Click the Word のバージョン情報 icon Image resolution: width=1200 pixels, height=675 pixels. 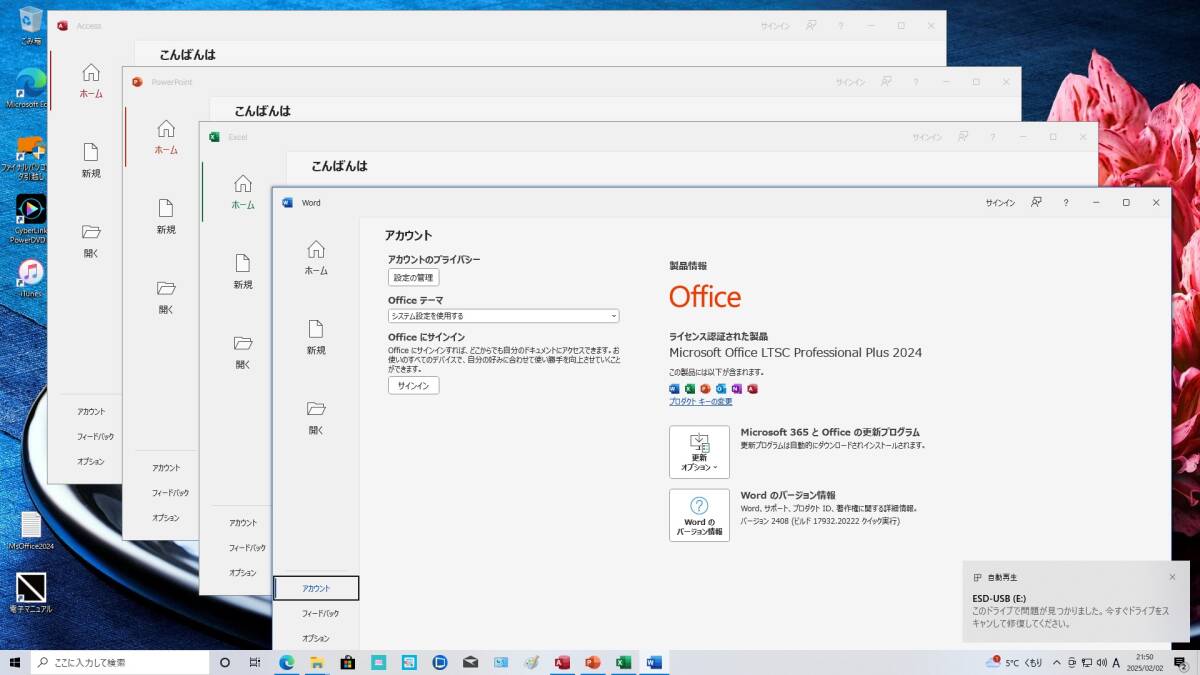tap(699, 515)
